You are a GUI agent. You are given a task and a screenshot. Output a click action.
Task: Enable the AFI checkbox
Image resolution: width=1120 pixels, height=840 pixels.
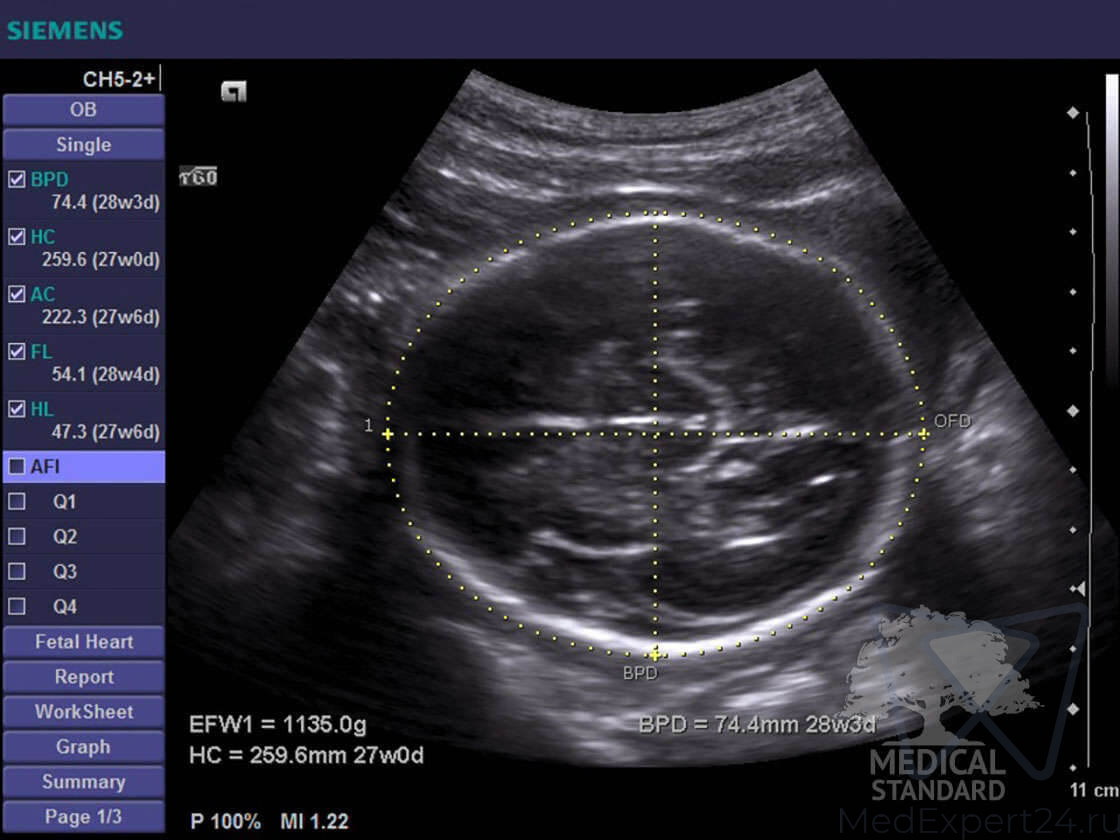point(16,466)
